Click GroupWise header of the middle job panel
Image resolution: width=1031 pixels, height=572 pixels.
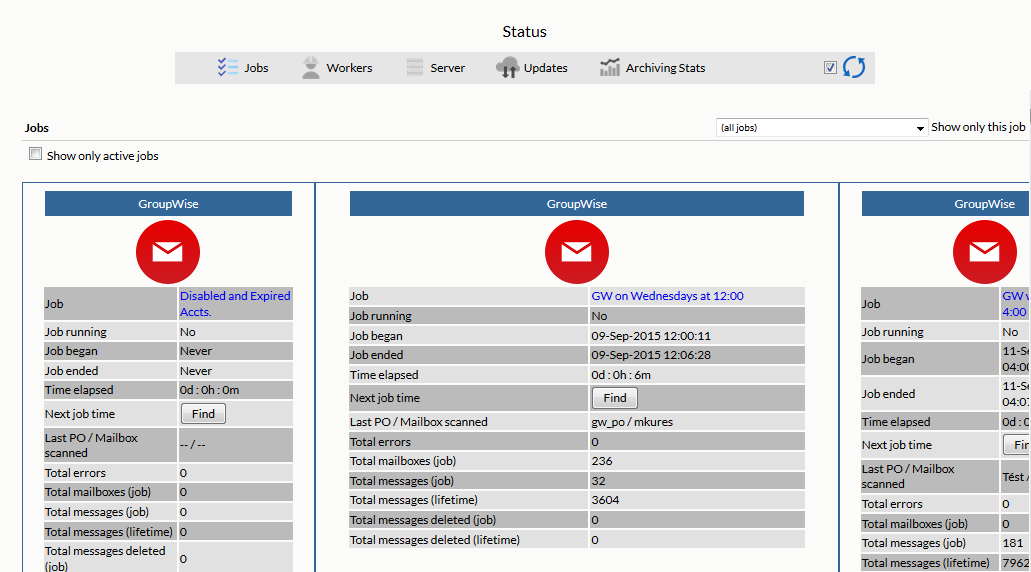coord(576,204)
